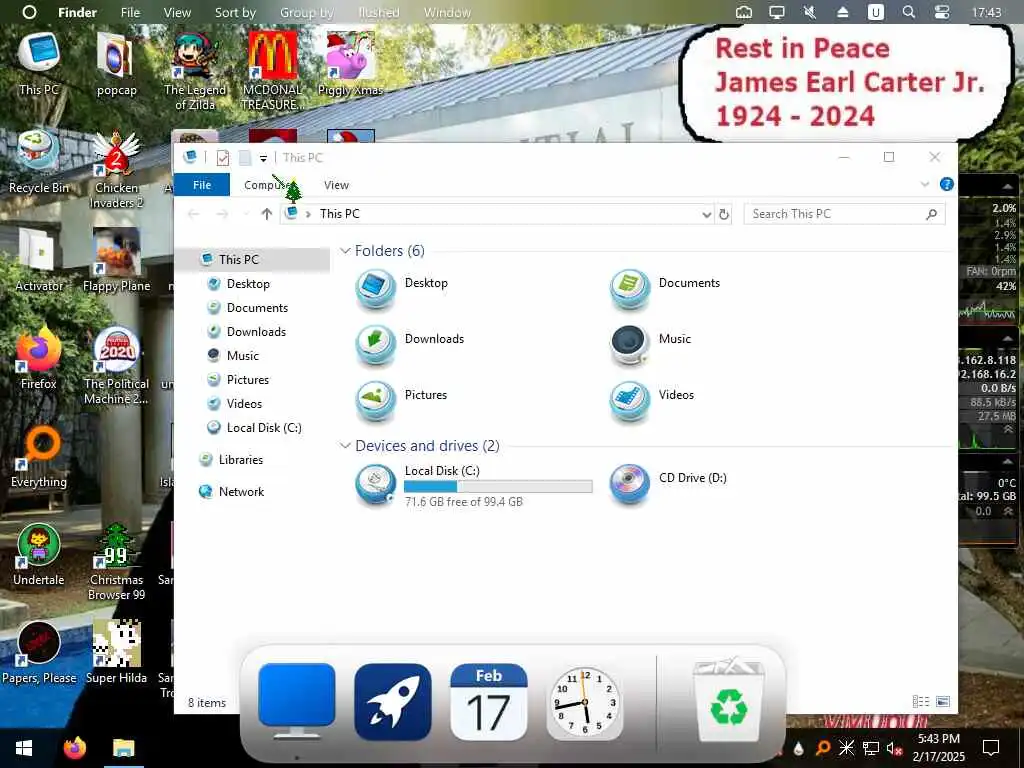Viewport: 1024px width, 768px height.
Task: Open the rocket Launchpad icon in dock
Action: [392, 703]
